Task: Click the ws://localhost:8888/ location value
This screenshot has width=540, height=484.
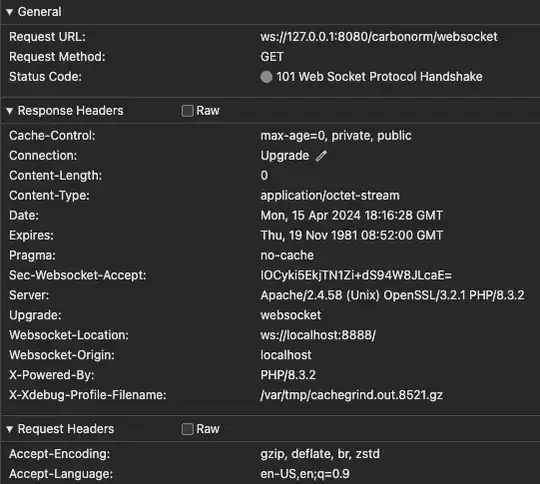Action: tap(318, 335)
